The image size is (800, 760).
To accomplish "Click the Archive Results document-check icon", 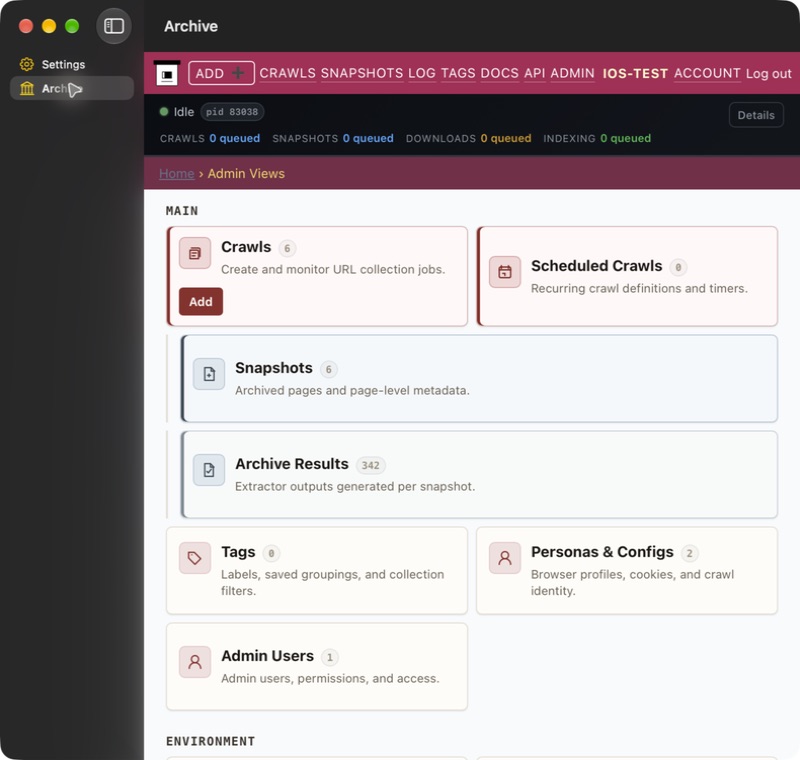I will tap(209, 470).
